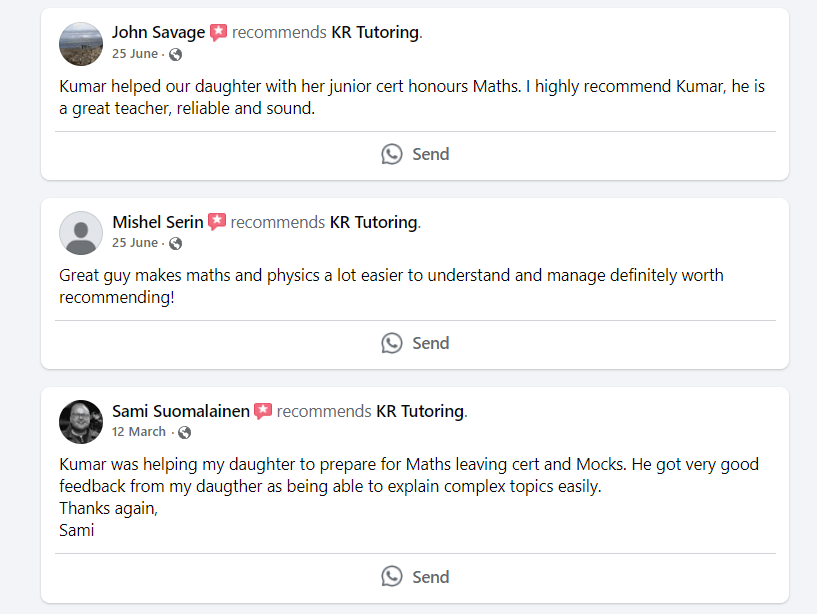Open Mishel Serin's profile name link
Image resolution: width=817 pixels, height=614 pixels.
(x=158, y=221)
